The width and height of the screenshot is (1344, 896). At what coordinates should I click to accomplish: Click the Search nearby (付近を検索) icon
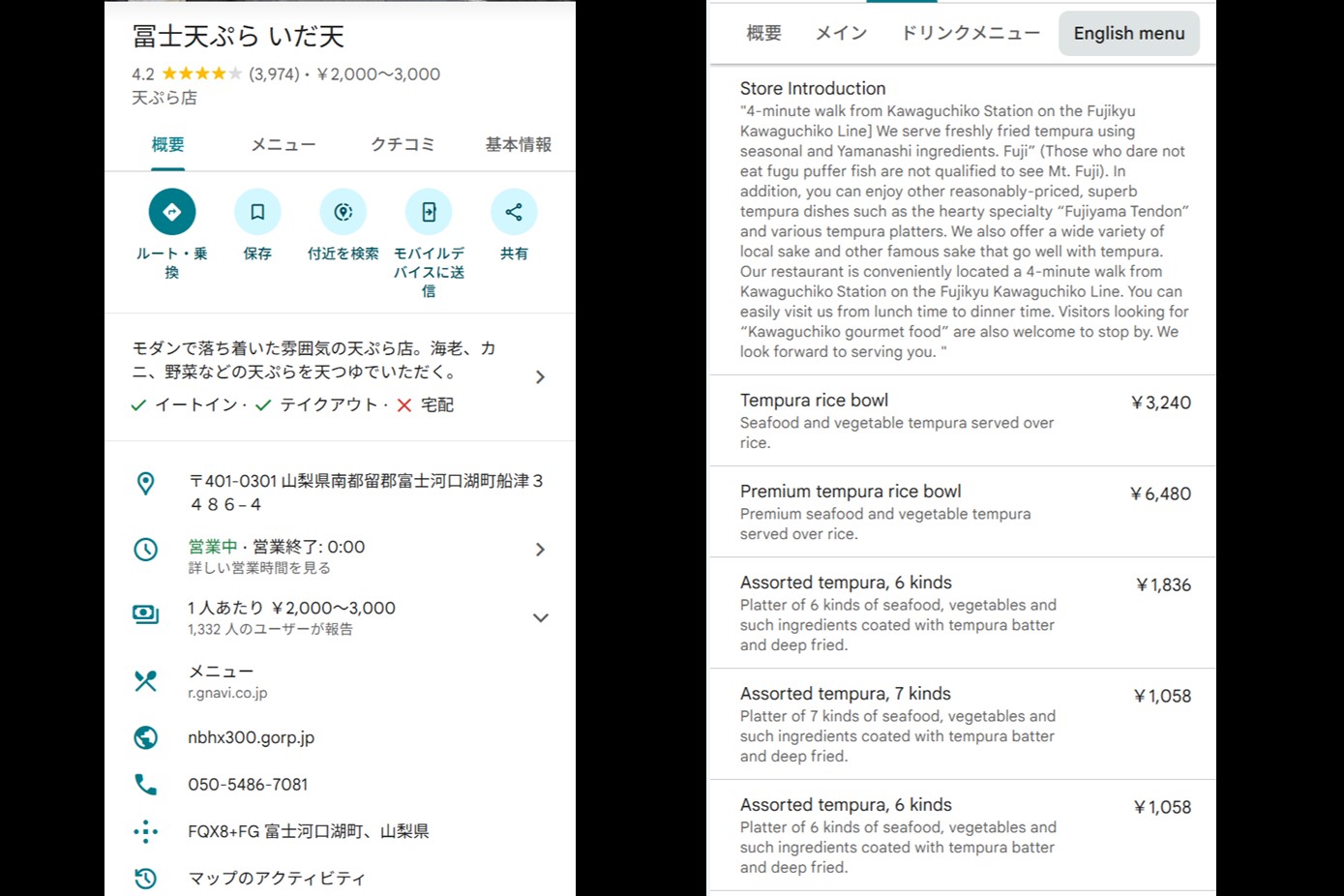pyautogui.click(x=343, y=212)
